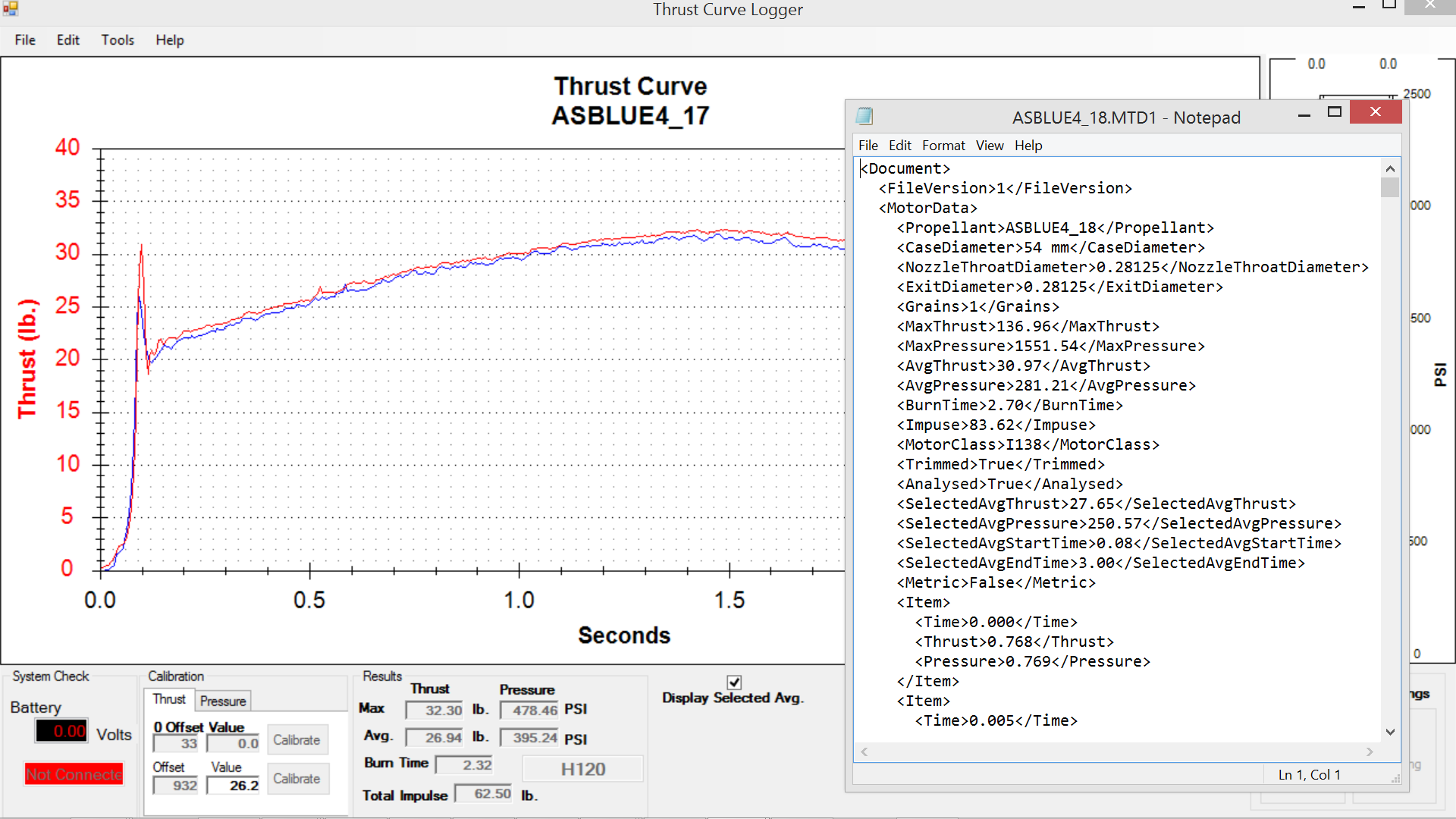Click the <Document> line in Notepad
The width and height of the screenshot is (1456, 819).
pos(905,168)
